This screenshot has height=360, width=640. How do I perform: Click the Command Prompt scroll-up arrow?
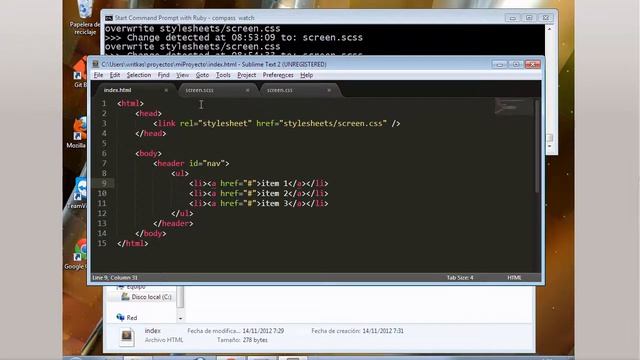[x=549, y=29]
